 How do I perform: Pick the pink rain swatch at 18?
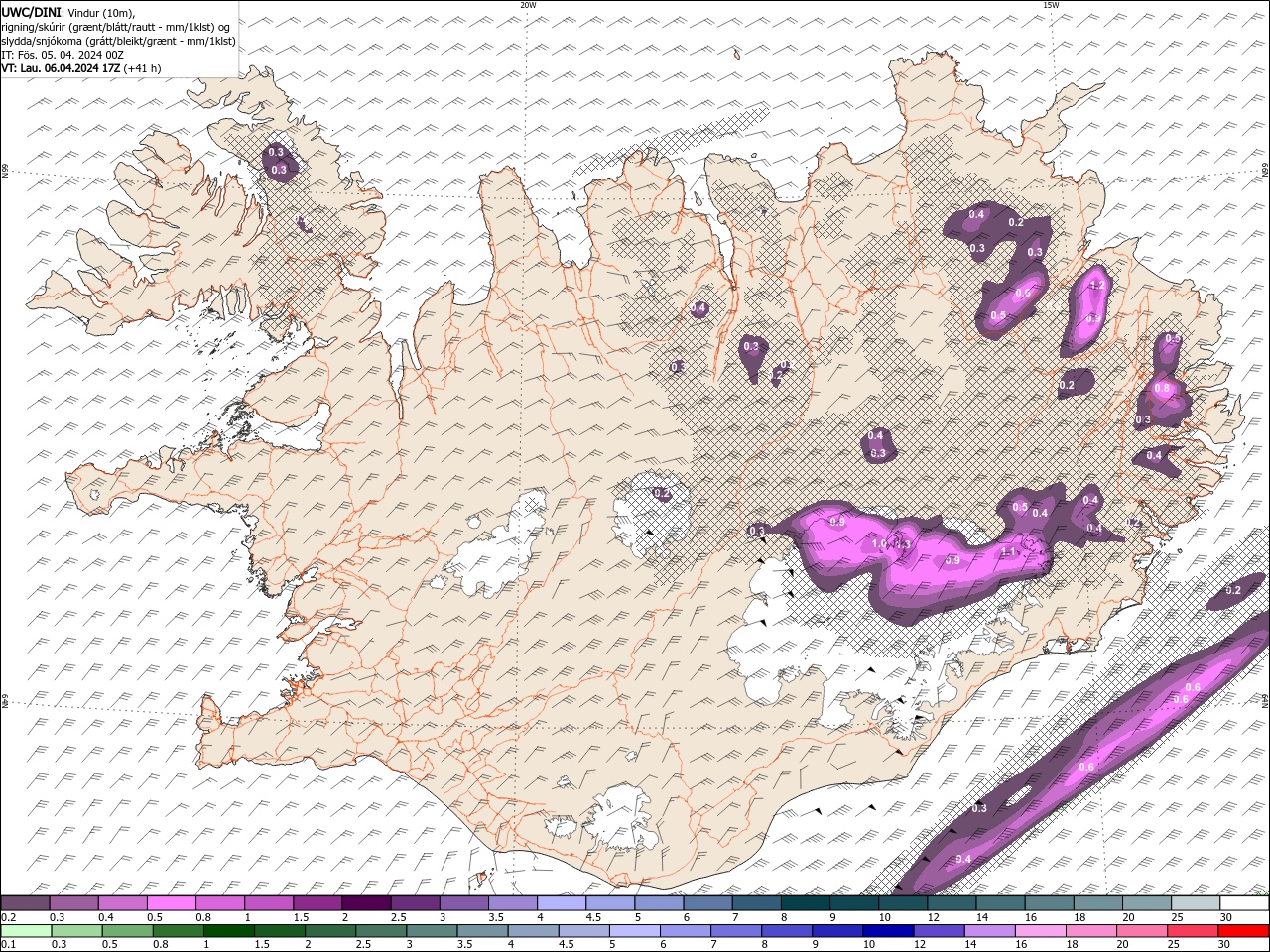click(1090, 931)
